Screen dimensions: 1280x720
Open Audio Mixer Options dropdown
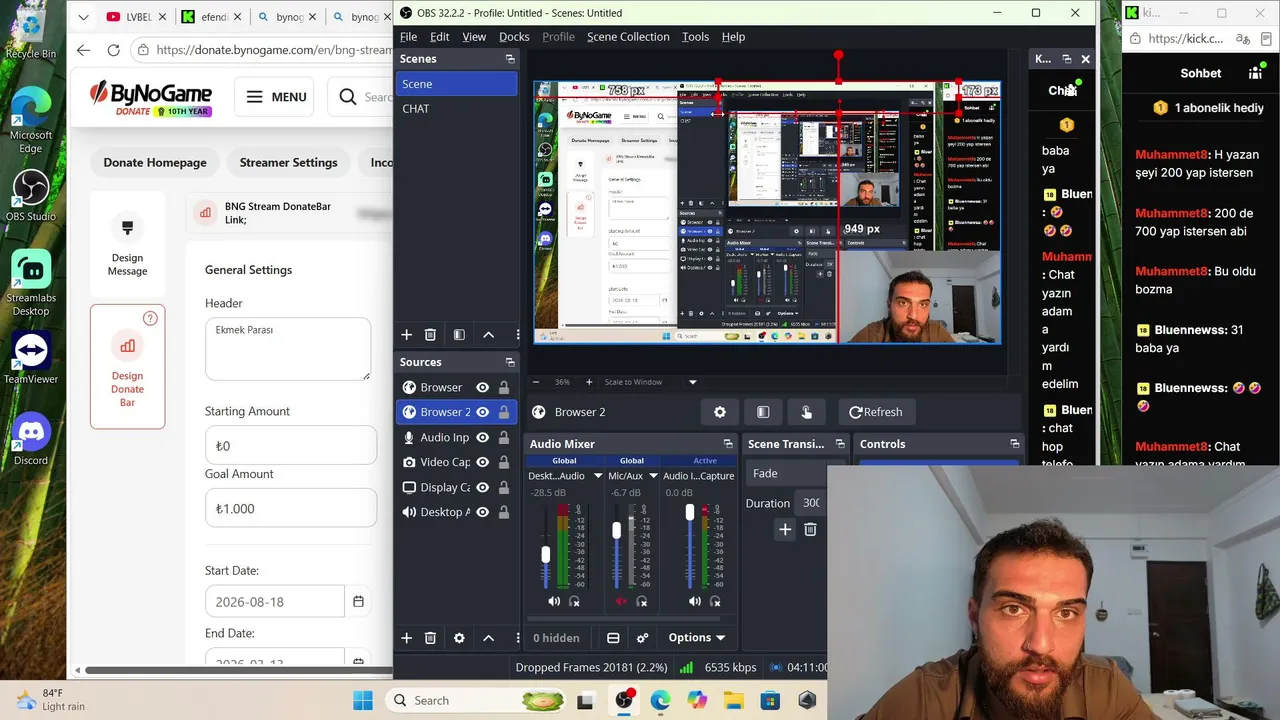click(x=697, y=638)
